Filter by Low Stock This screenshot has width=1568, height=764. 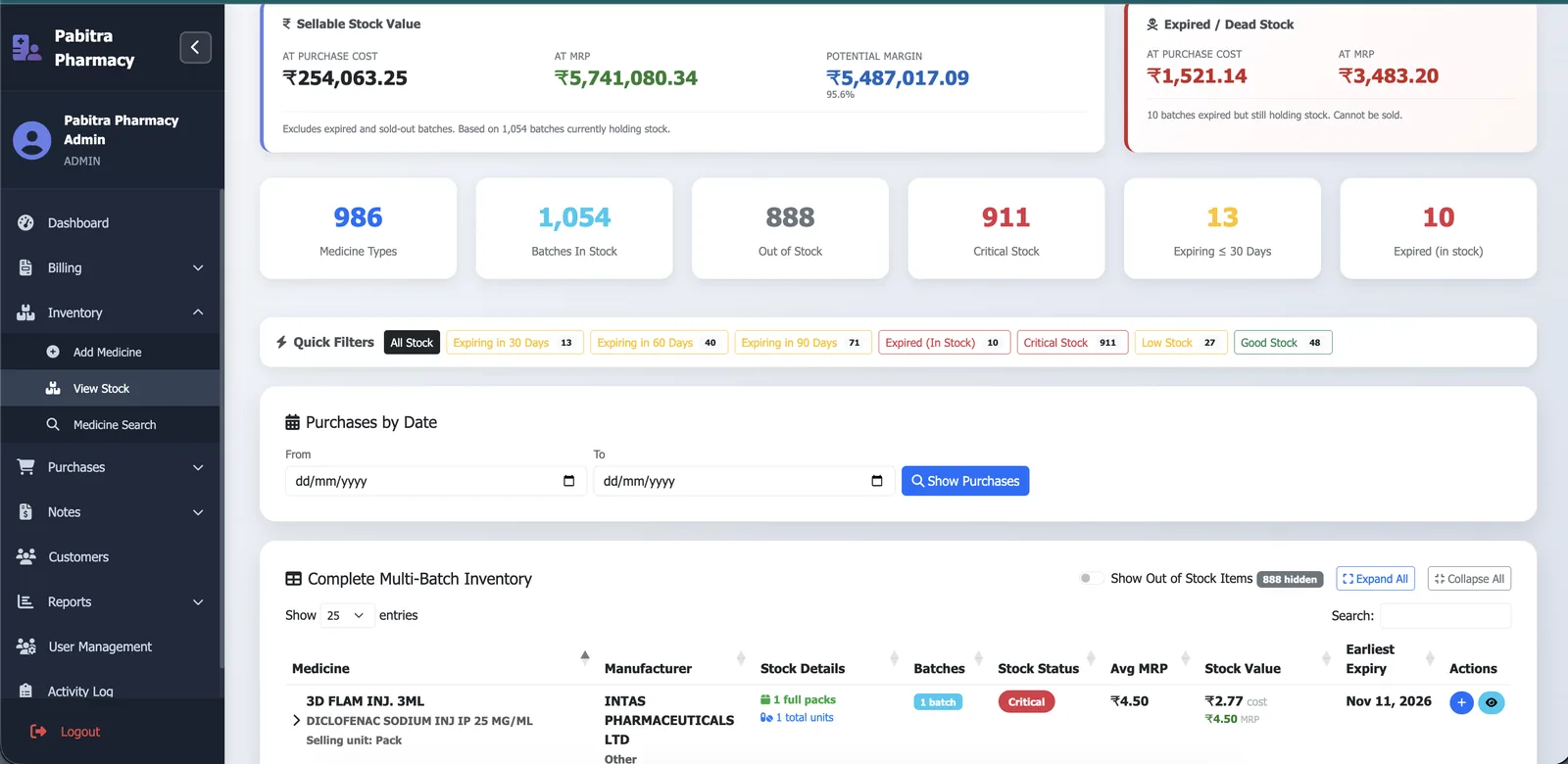1181,343
